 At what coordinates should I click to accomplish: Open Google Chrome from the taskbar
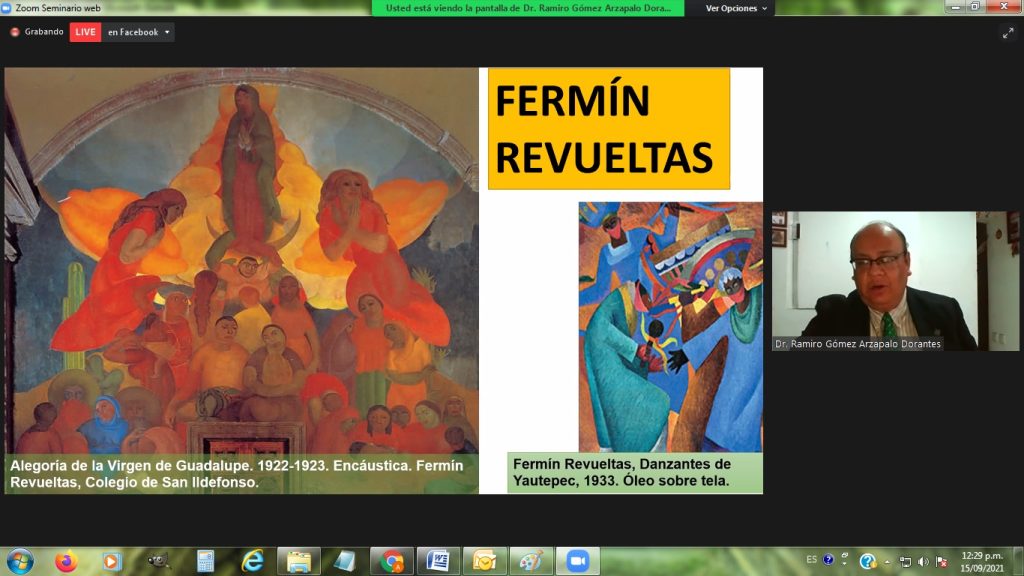click(x=392, y=561)
